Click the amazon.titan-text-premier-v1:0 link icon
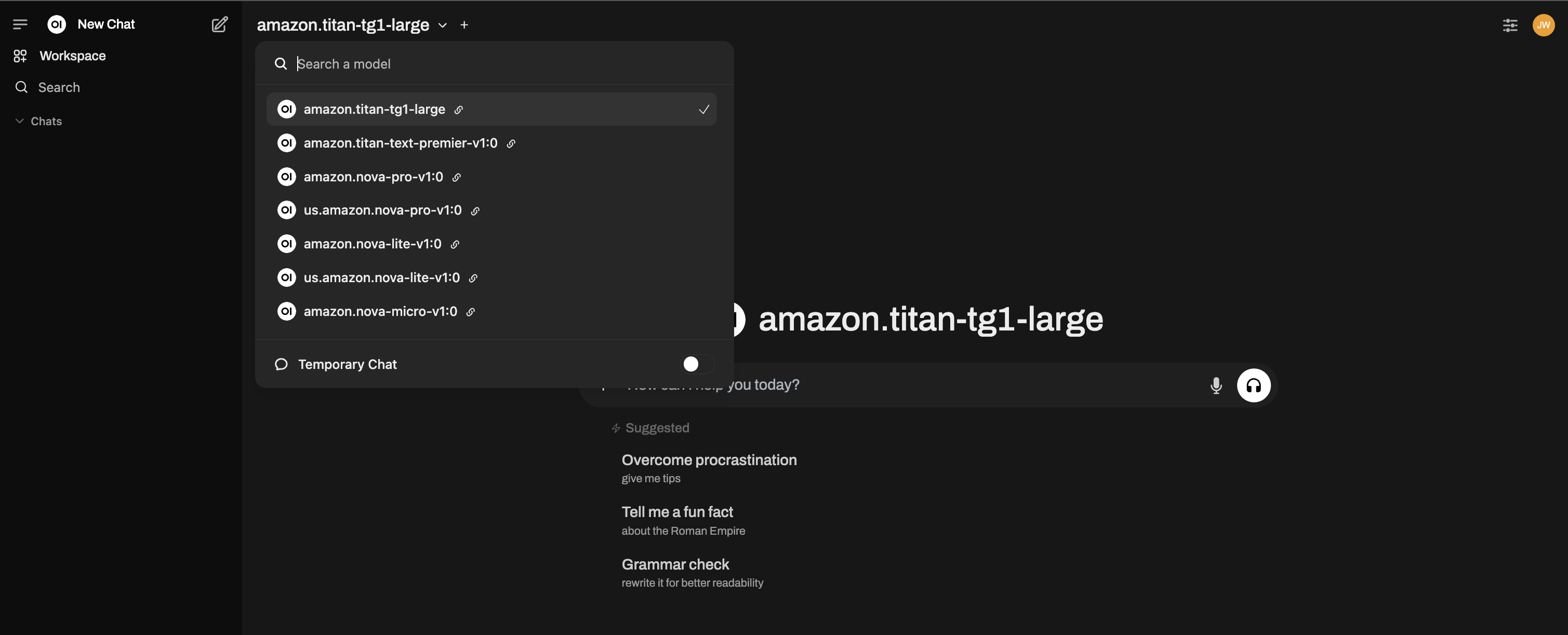1568x635 pixels. [511, 143]
